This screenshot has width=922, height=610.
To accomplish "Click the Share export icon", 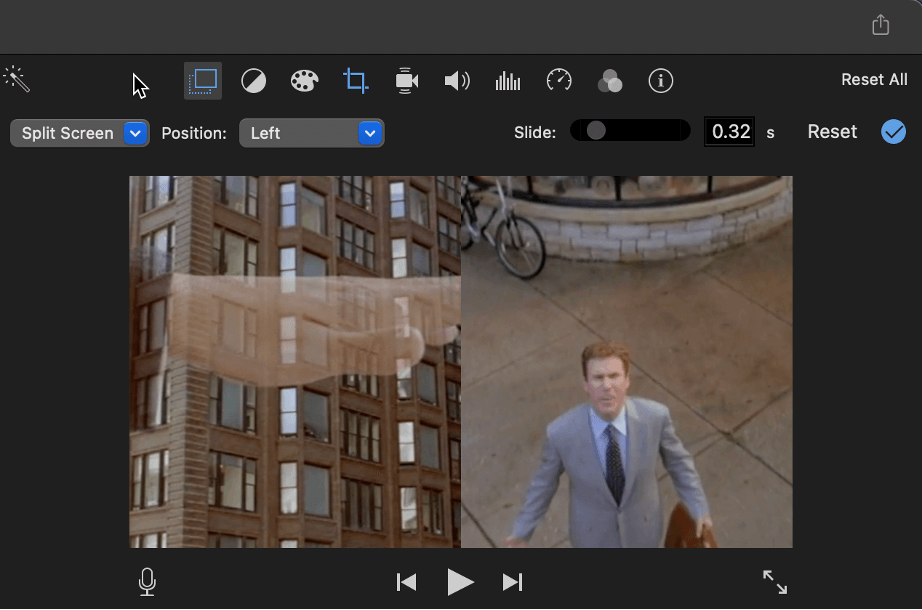I will tap(880, 25).
